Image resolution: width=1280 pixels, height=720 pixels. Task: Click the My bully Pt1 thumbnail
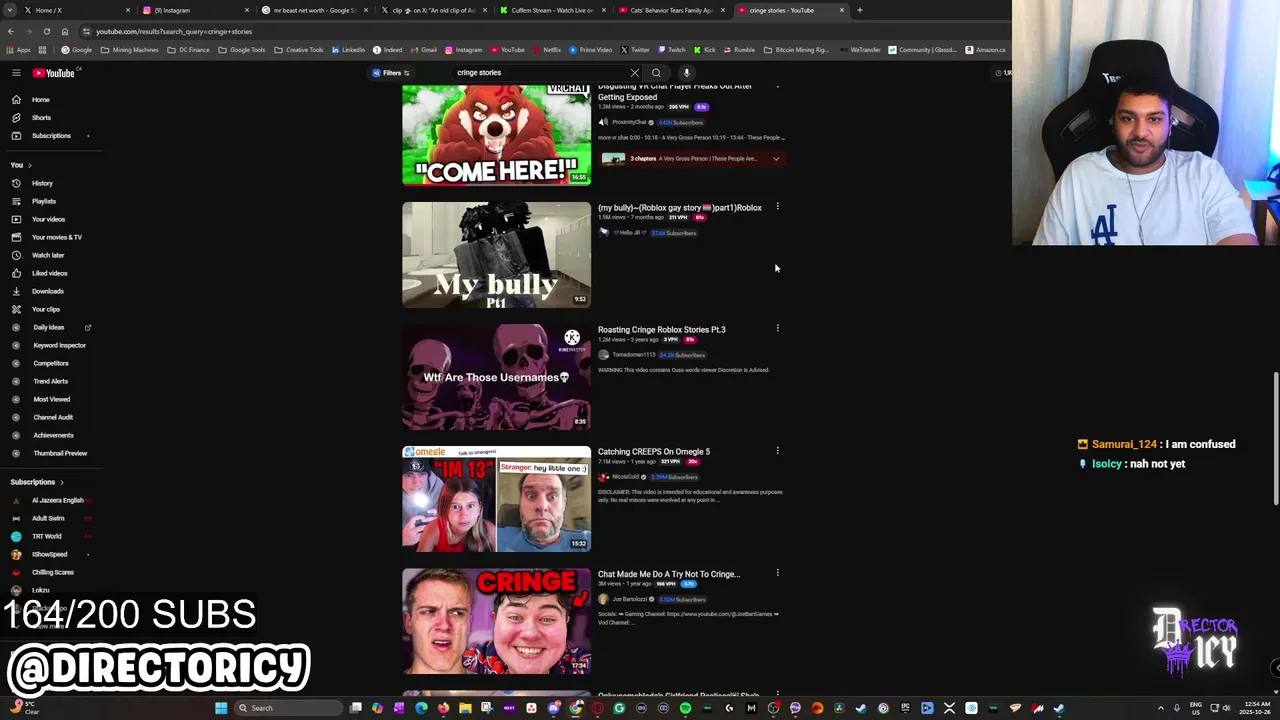pos(496,255)
